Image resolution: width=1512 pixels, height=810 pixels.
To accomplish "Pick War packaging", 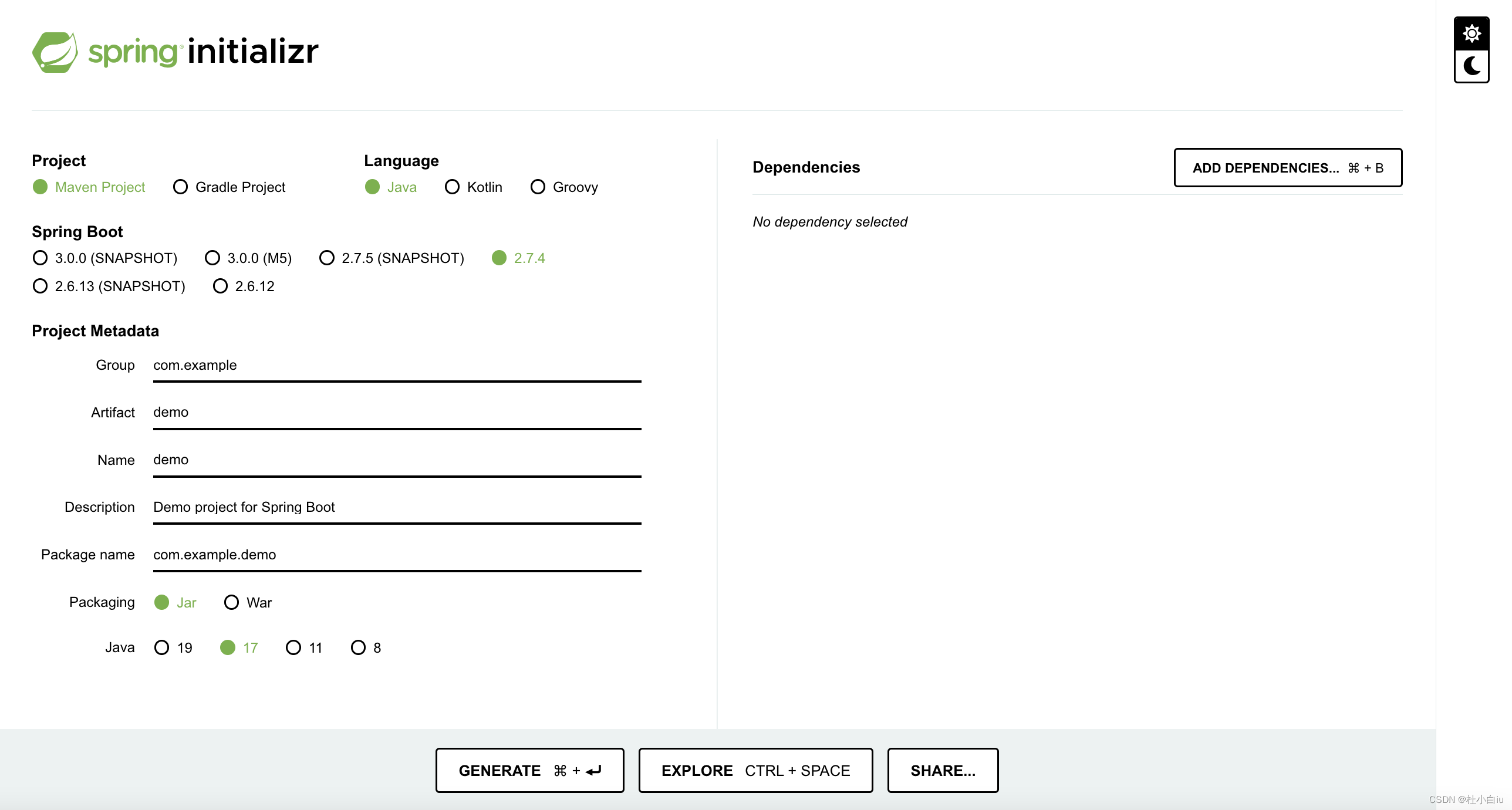I will 248,603.
